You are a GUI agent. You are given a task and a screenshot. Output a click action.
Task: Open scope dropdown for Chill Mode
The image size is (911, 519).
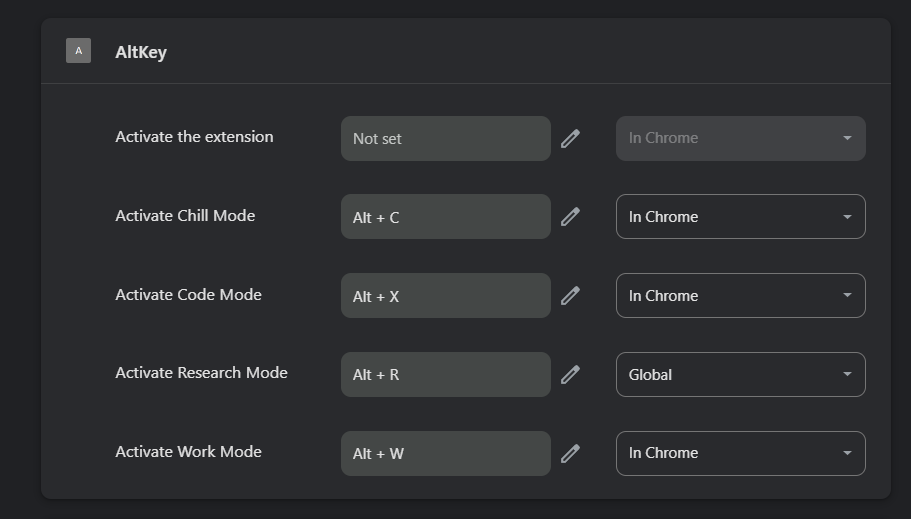740,217
